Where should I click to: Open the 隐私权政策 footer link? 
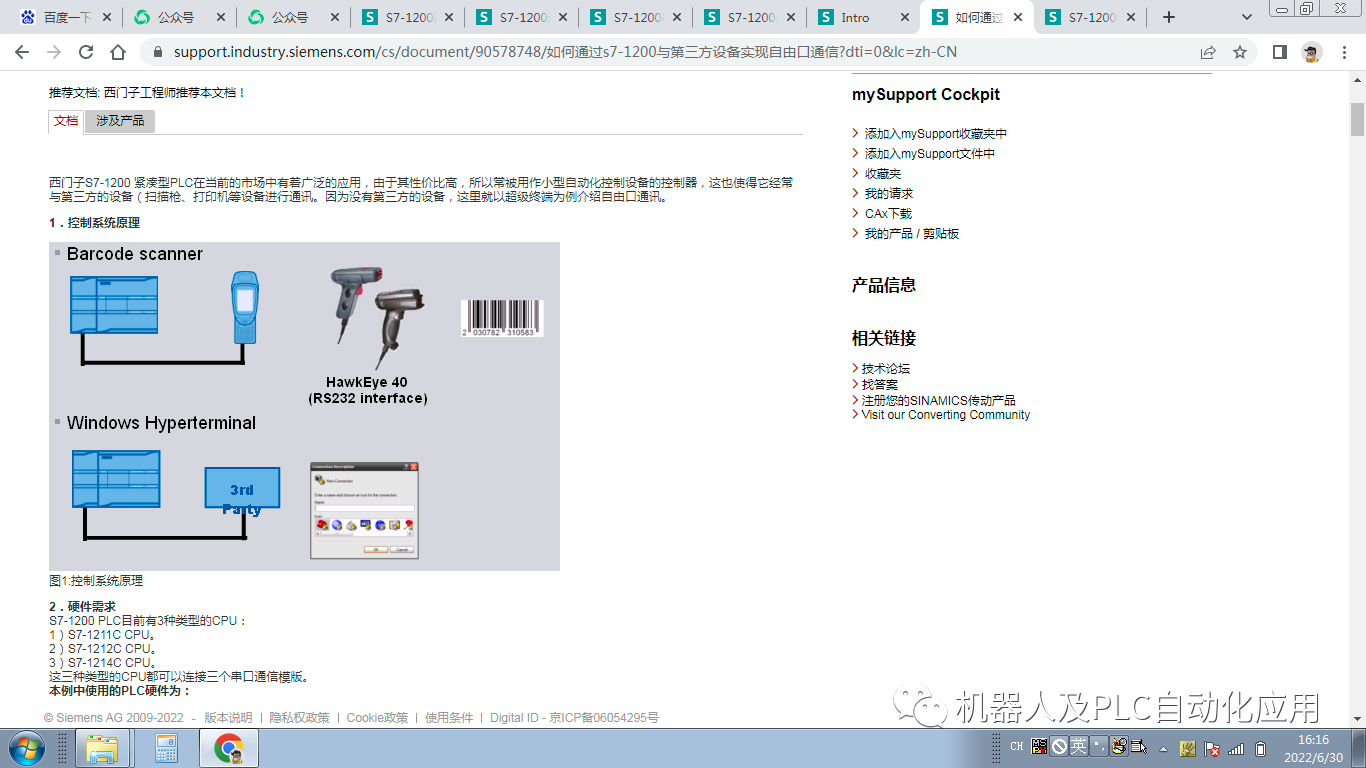[300, 718]
